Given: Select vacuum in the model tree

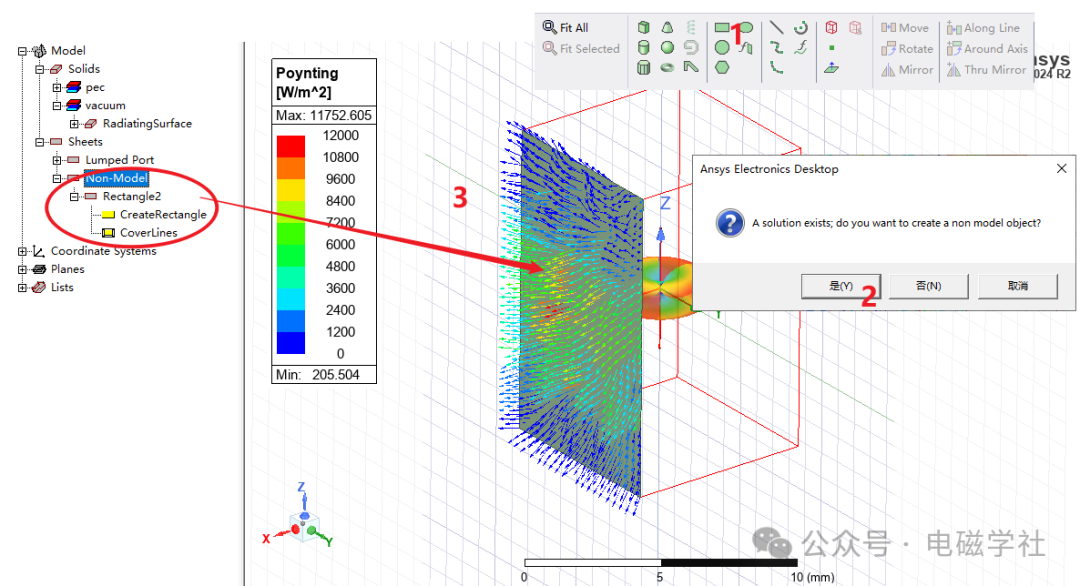Looking at the screenshot, I should (x=105, y=105).
